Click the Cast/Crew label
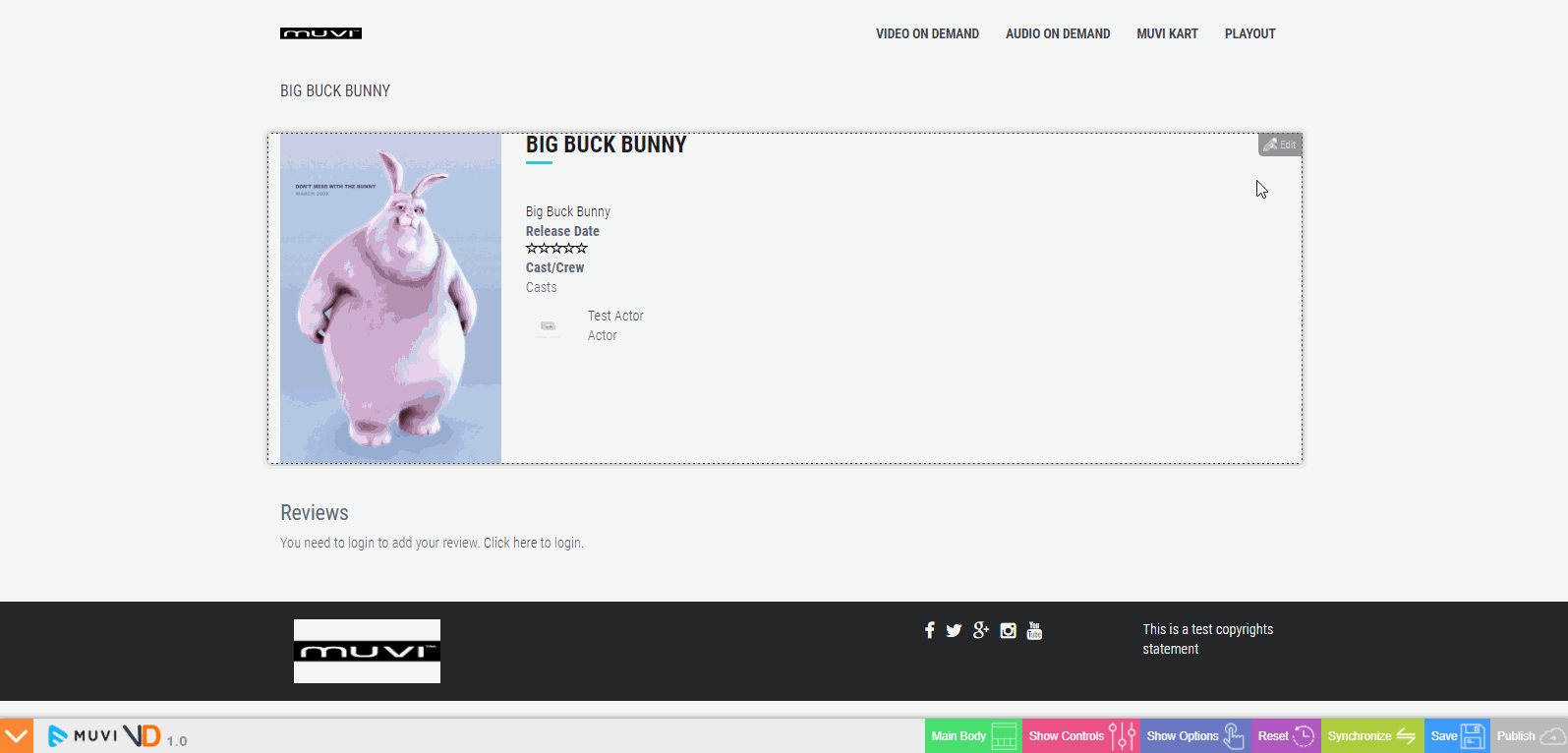 [554, 267]
